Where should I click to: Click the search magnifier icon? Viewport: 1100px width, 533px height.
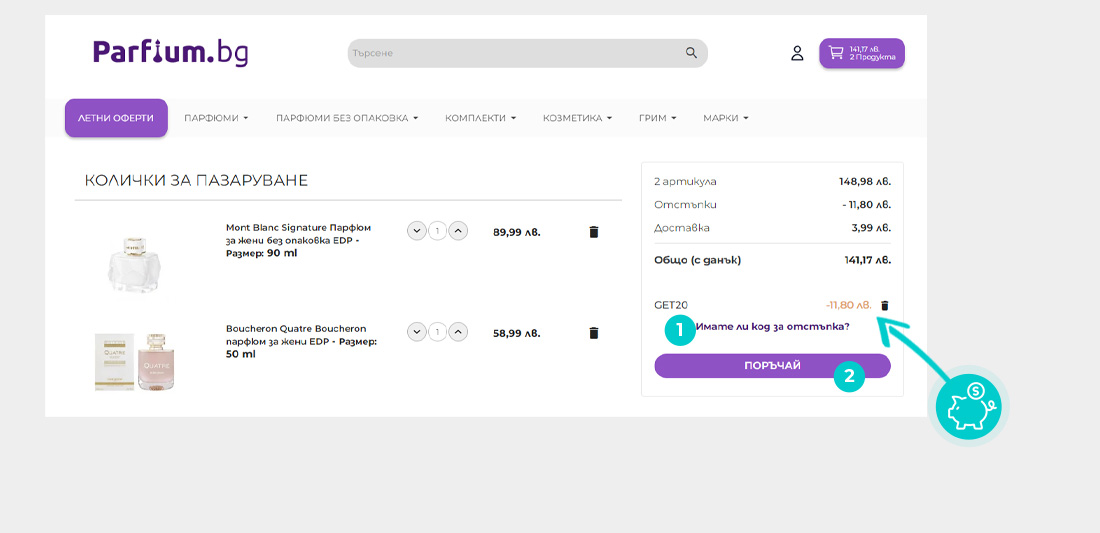691,53
